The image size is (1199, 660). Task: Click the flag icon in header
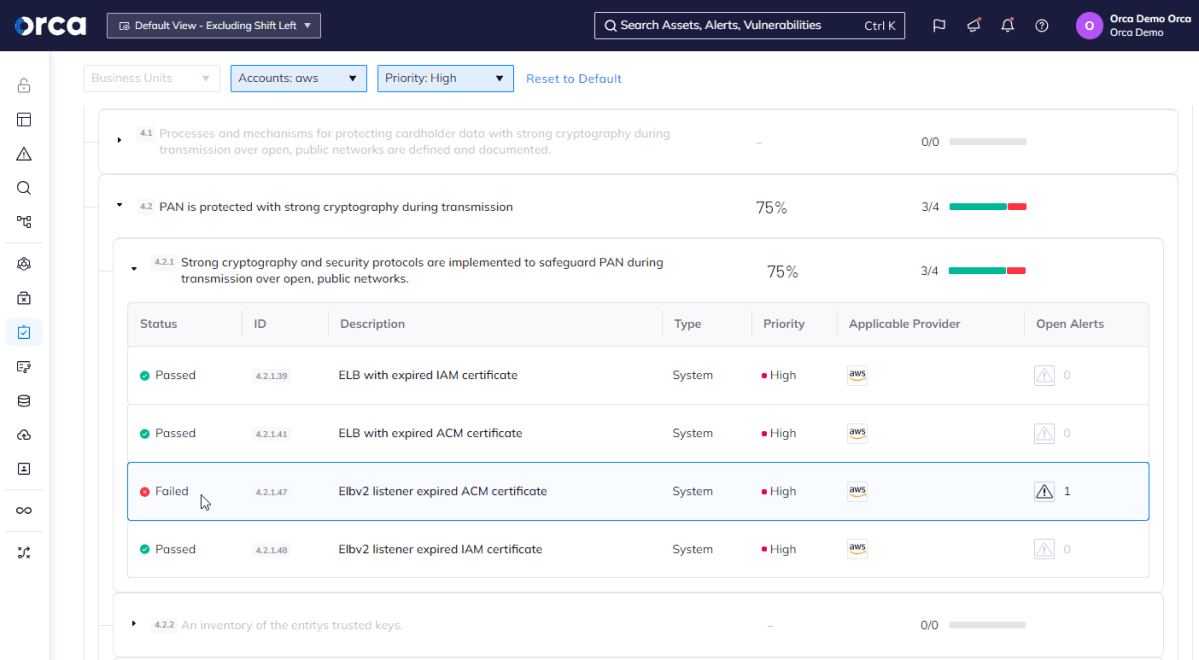click(939, 25)
